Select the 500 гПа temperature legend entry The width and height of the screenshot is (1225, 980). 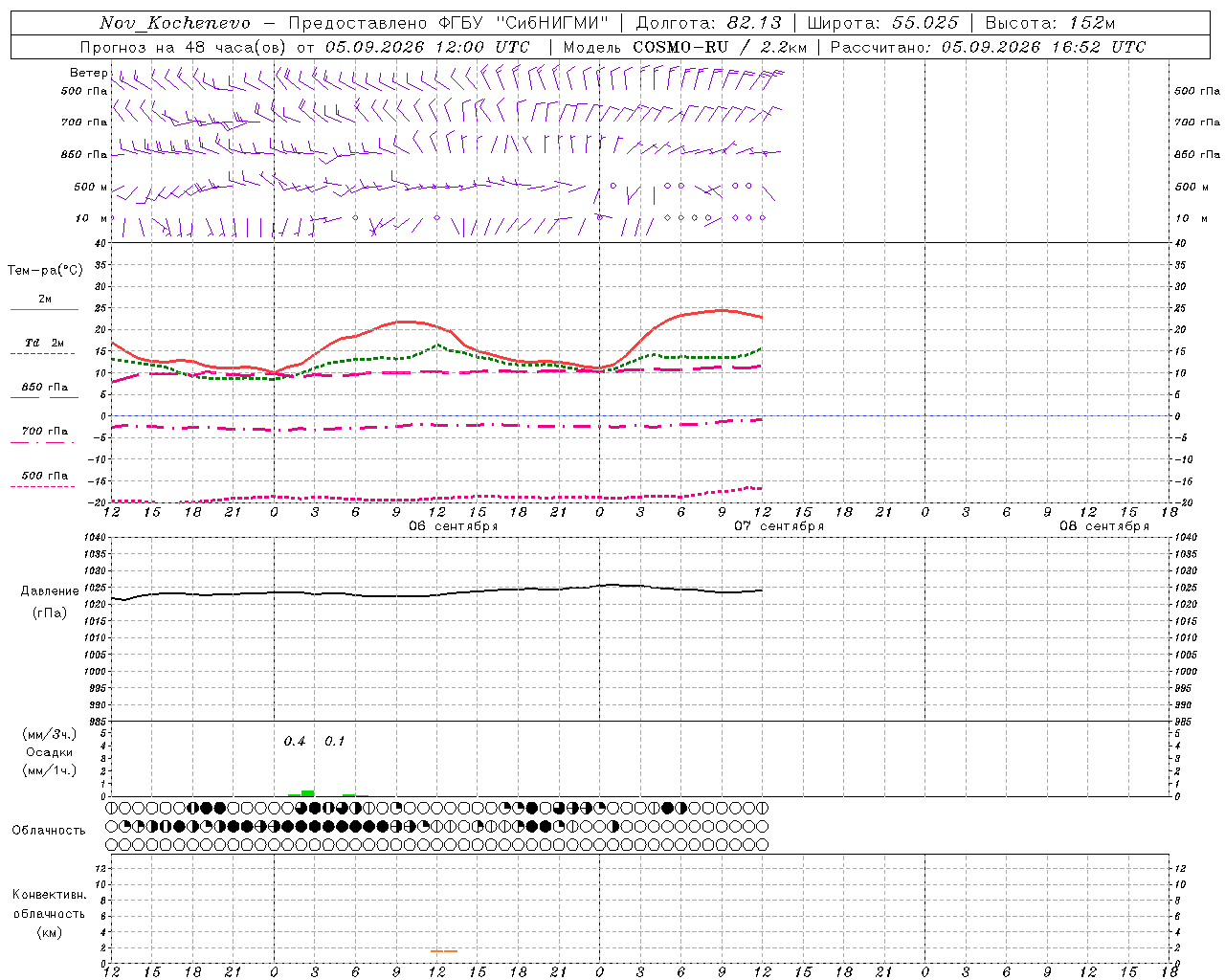click(x=44, y=476)
